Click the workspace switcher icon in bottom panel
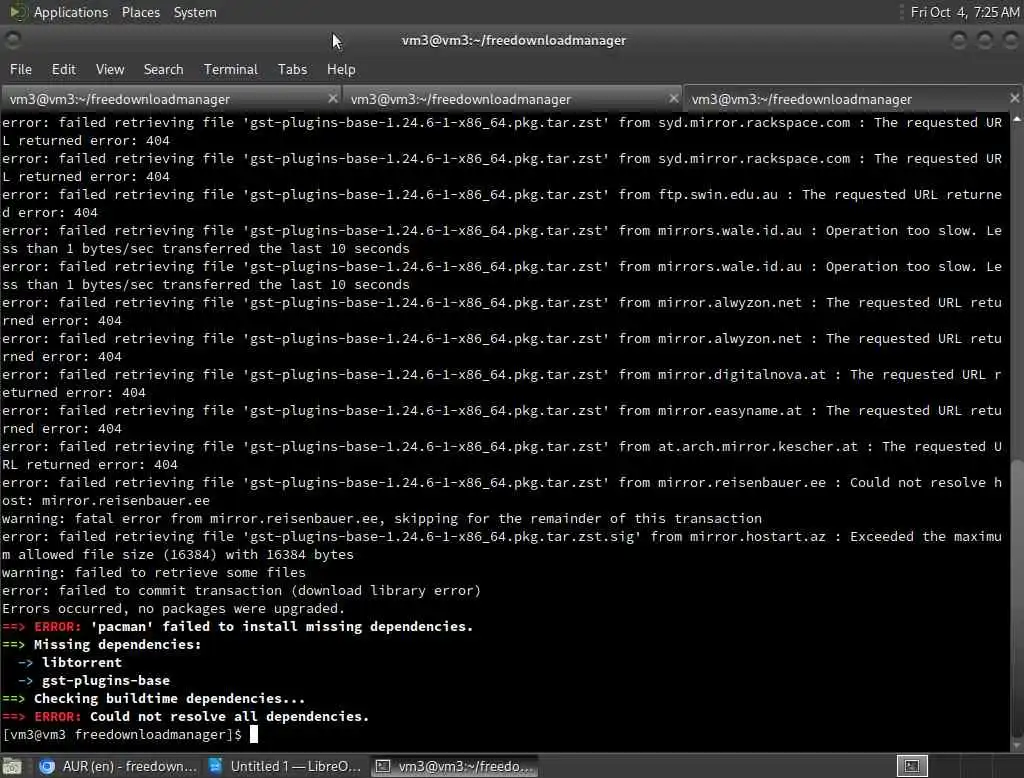The height and width of the screenshot is (778, 1024). [x=912, y=766]
